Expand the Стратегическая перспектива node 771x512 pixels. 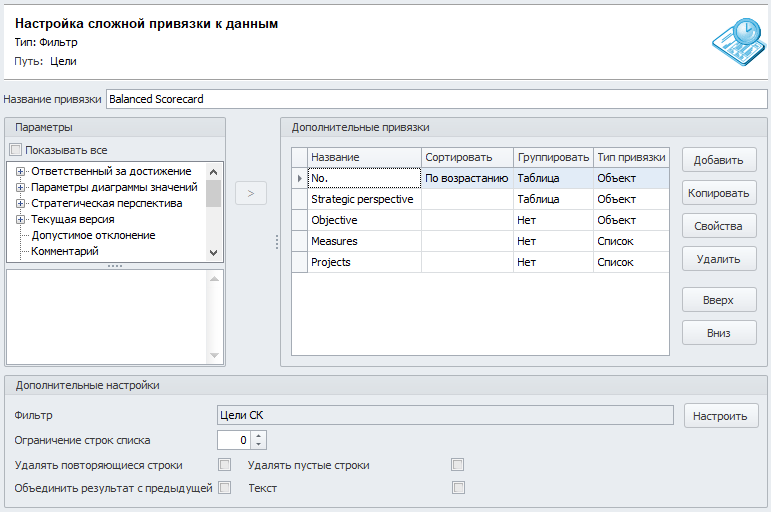pos(20,204)
